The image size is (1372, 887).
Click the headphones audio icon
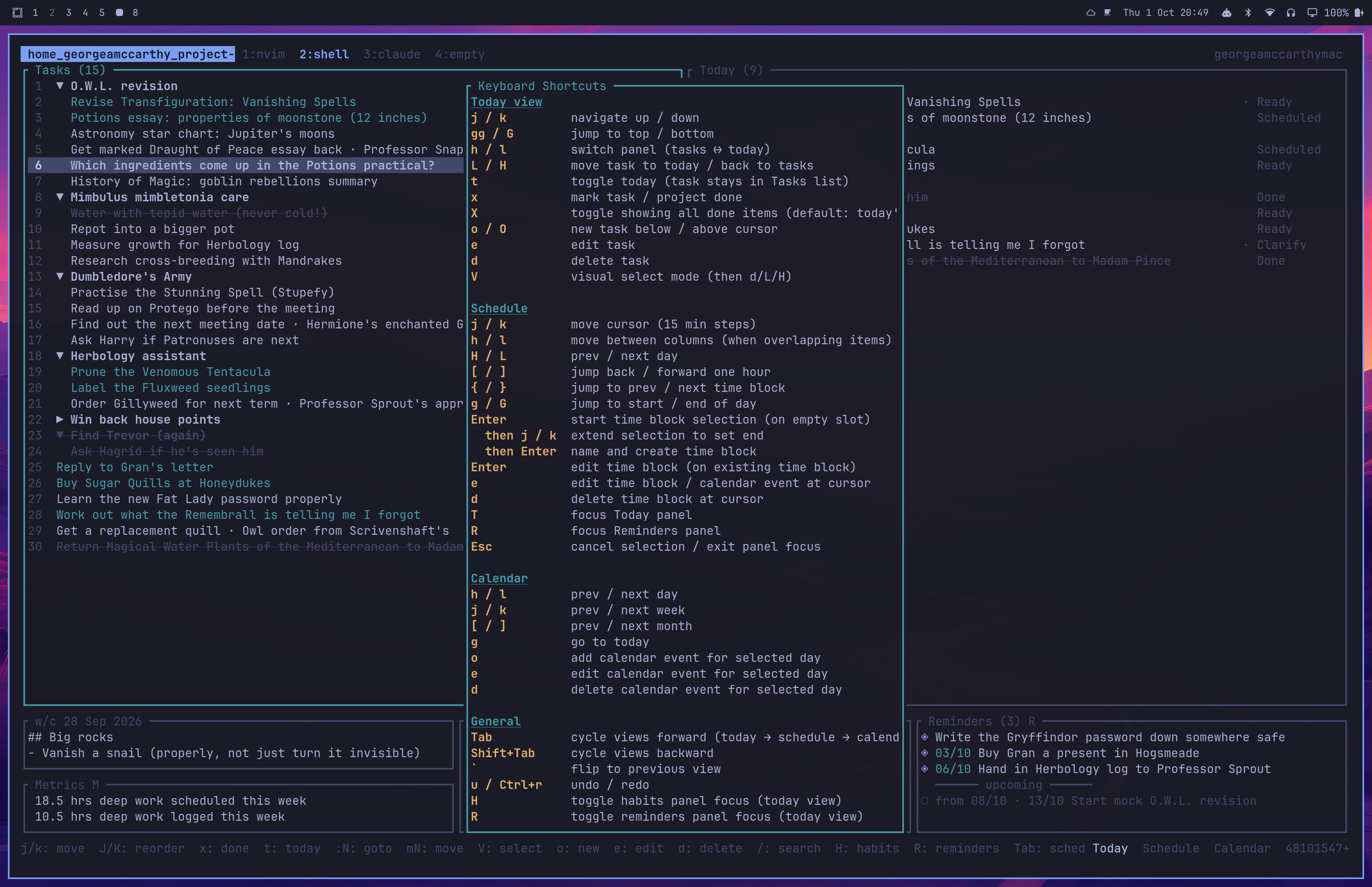(1291, 13)
